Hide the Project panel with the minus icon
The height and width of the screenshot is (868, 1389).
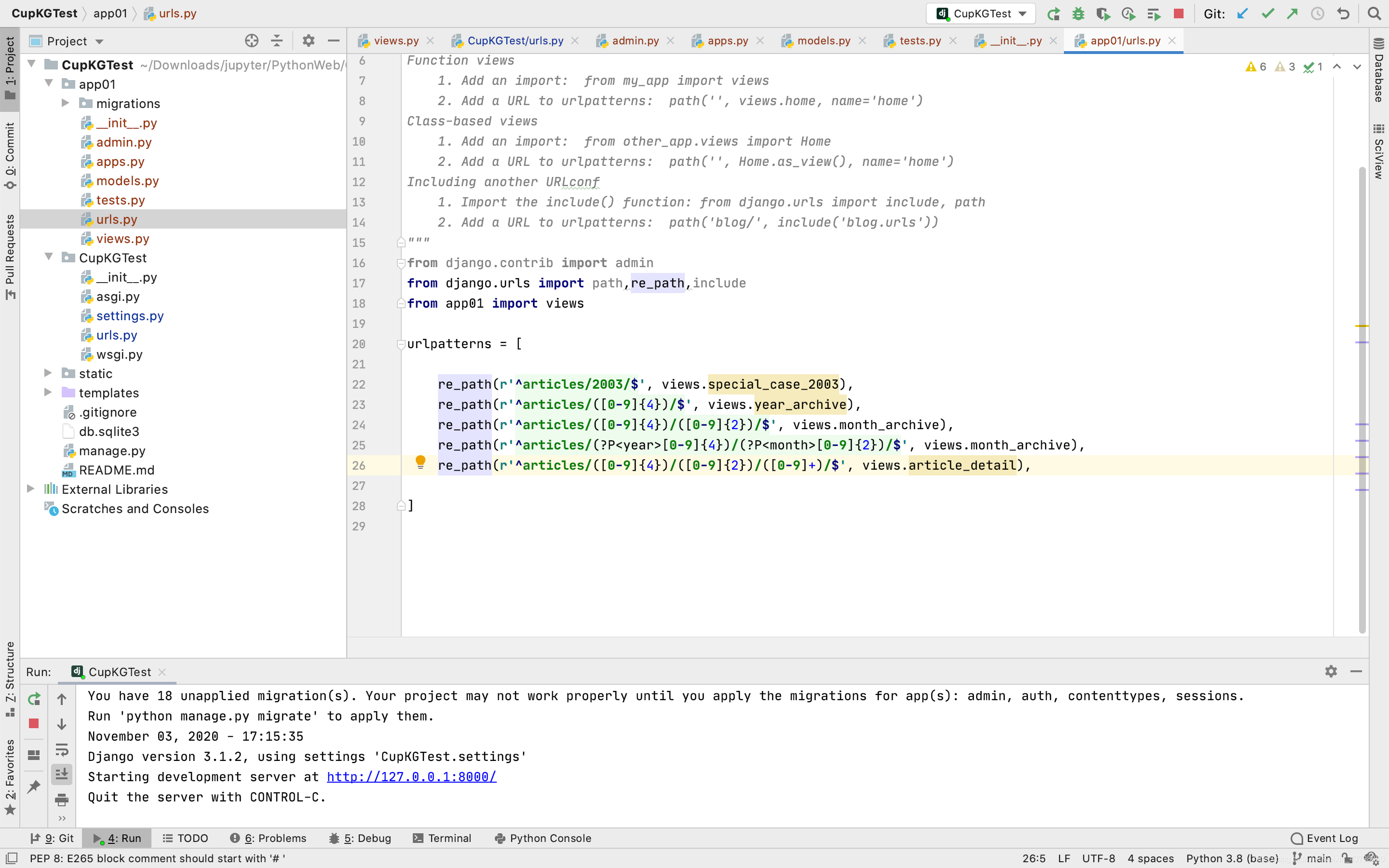pos(333,41)
